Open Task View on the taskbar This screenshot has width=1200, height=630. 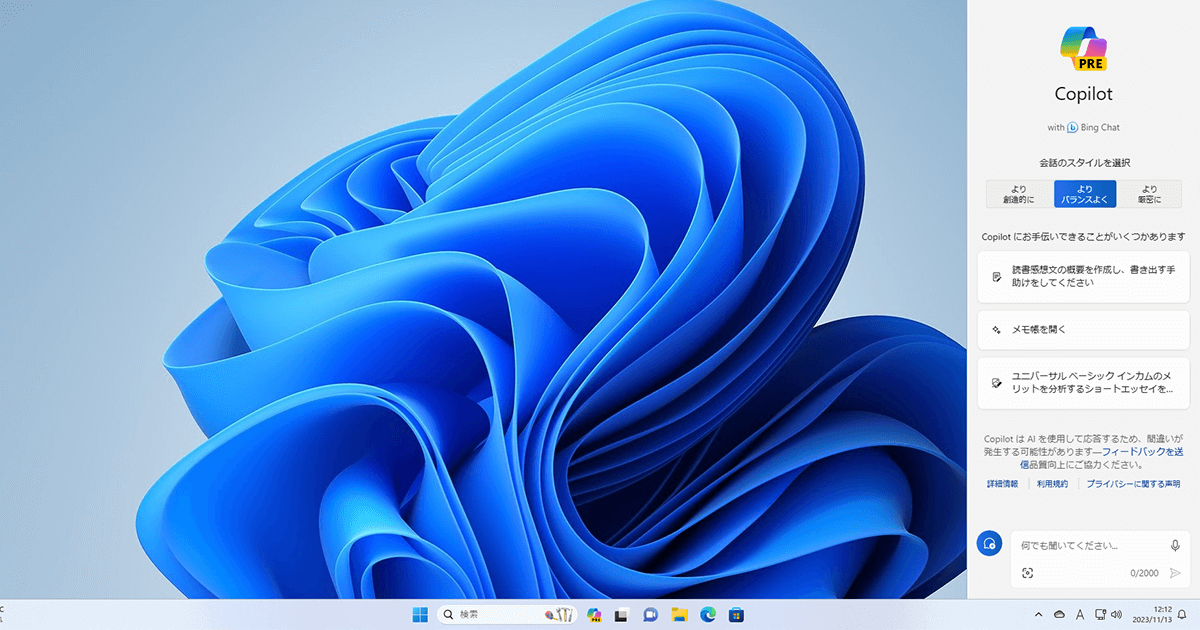click(622, 614)
